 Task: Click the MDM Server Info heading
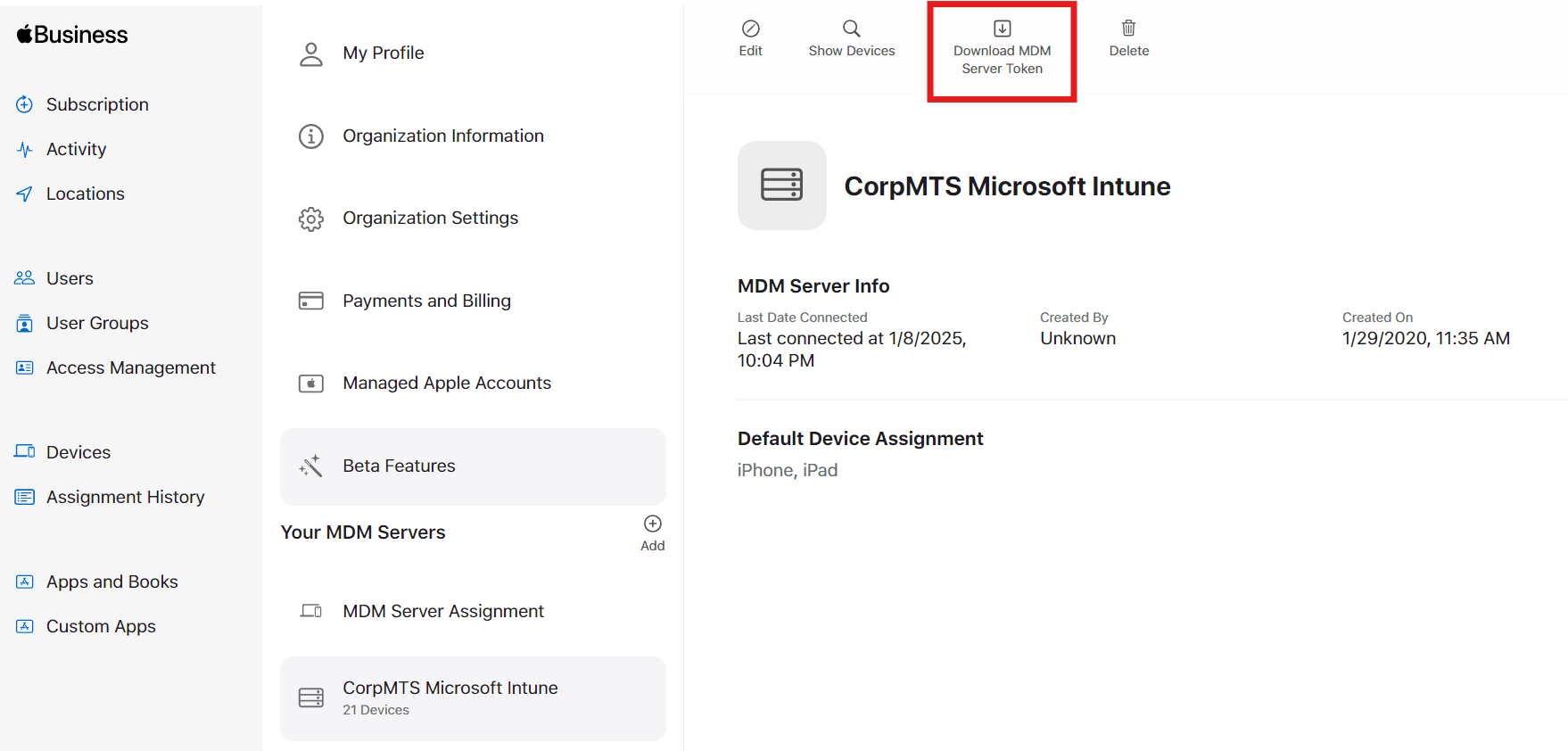(813, 286)
